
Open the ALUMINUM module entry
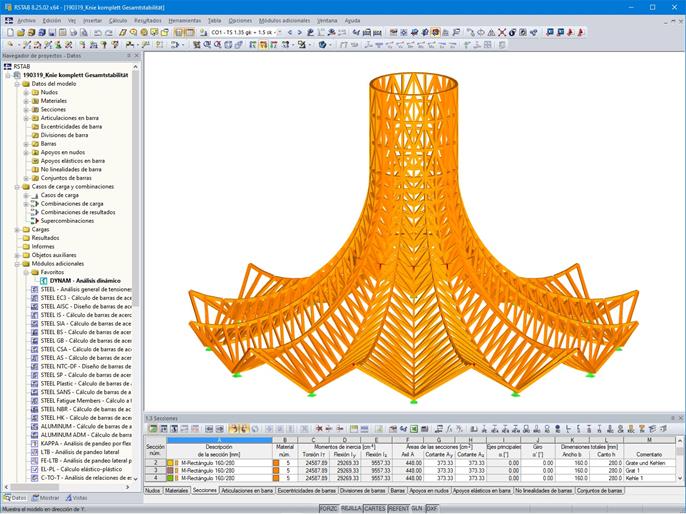click(x=86, y=426)
